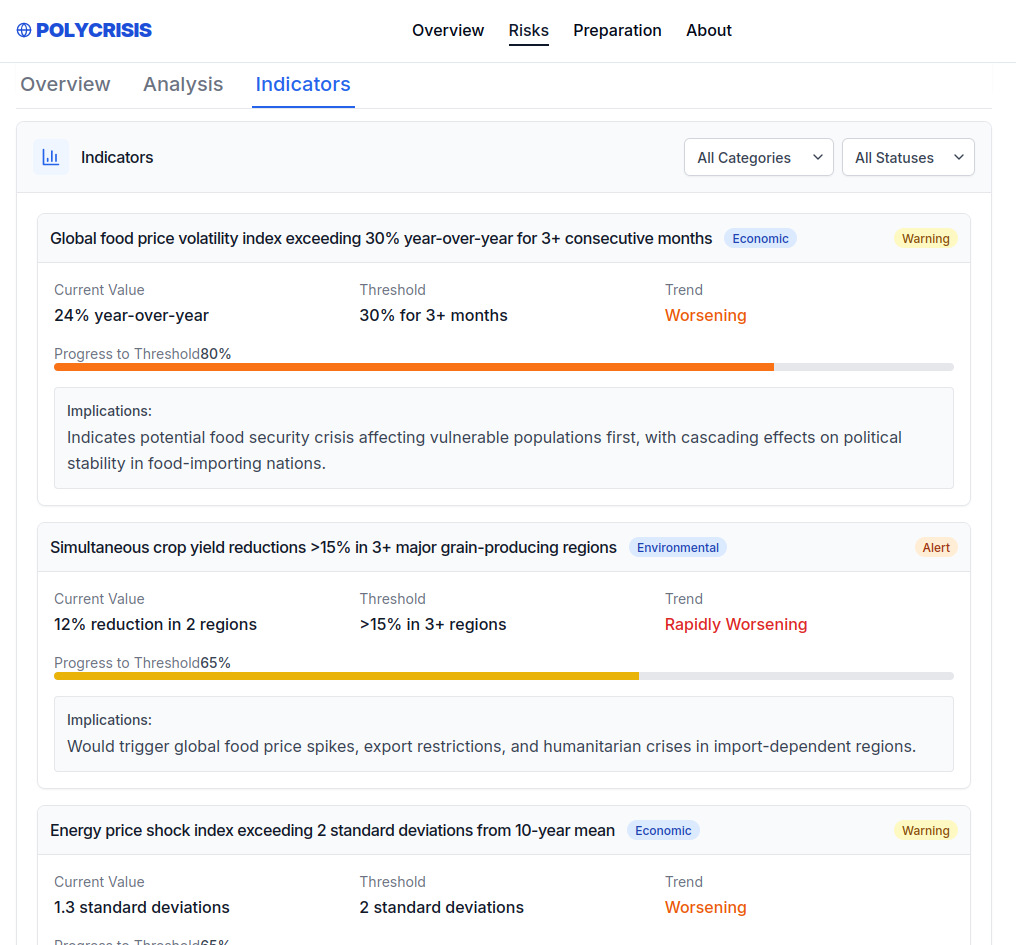Select the Indicators tab

pos(303,84)
